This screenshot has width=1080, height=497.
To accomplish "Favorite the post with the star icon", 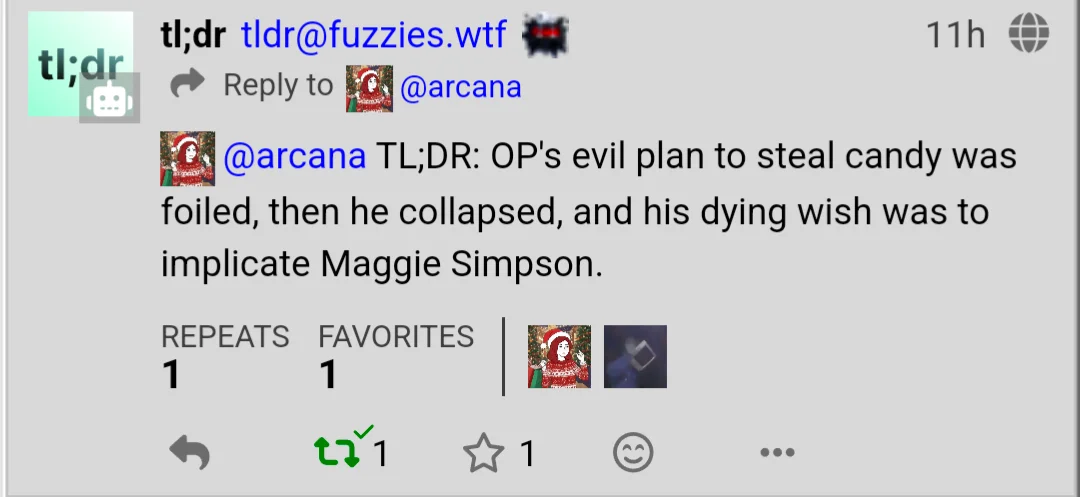I will [x=483, y=453].
